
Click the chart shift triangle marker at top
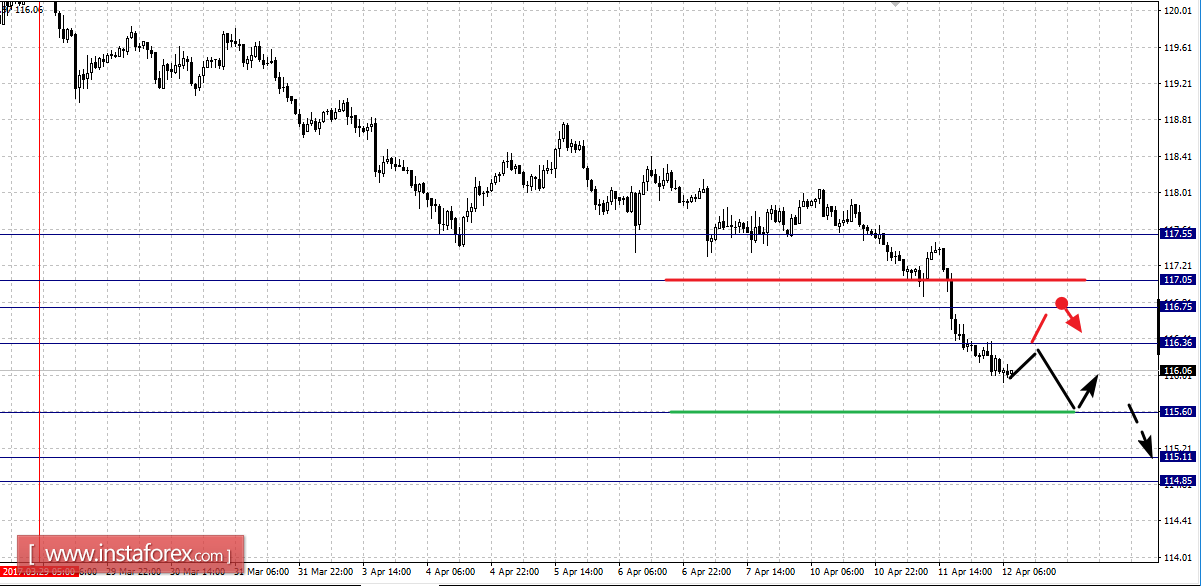(895, 4)
